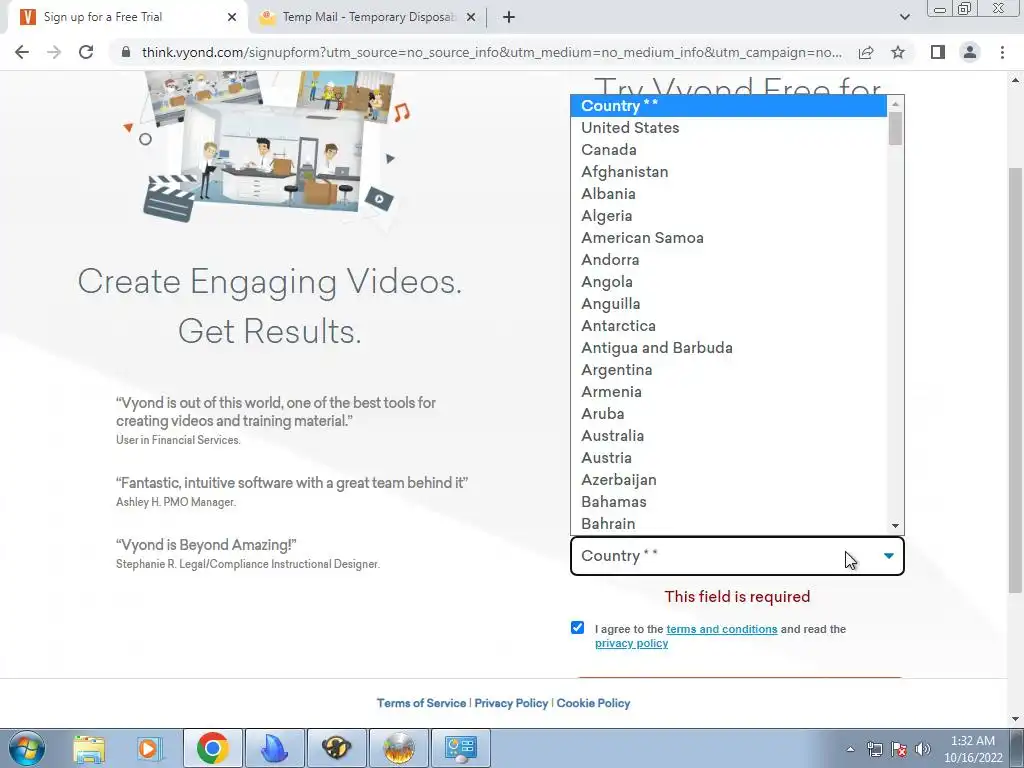Viewport: 1024px width, 768px height.
Task: Go forward using the browser forward arrow
Action: click(54, 52)
